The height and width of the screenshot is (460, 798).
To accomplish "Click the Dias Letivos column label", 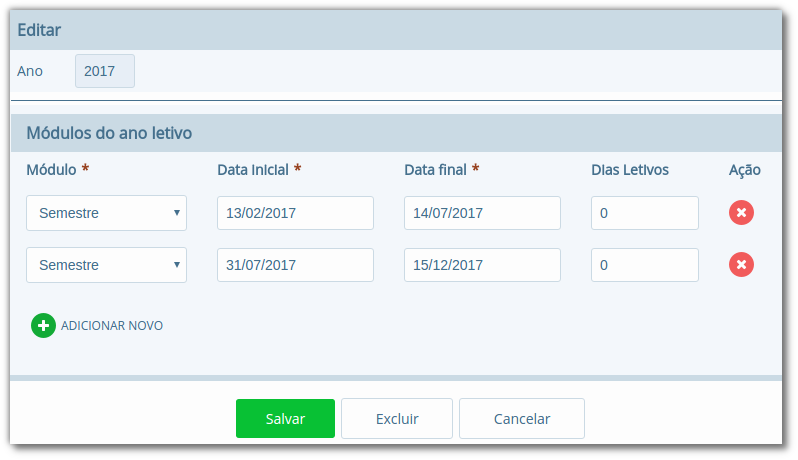I will point(630,170).
